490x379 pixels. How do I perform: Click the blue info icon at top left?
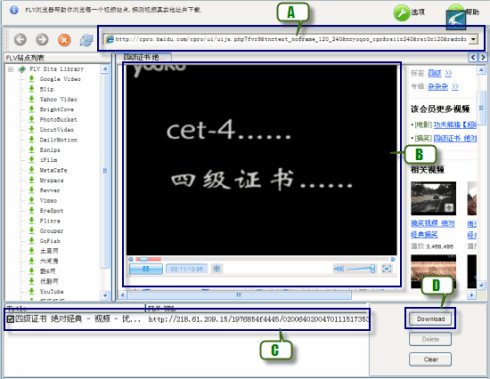coord(14,10)
